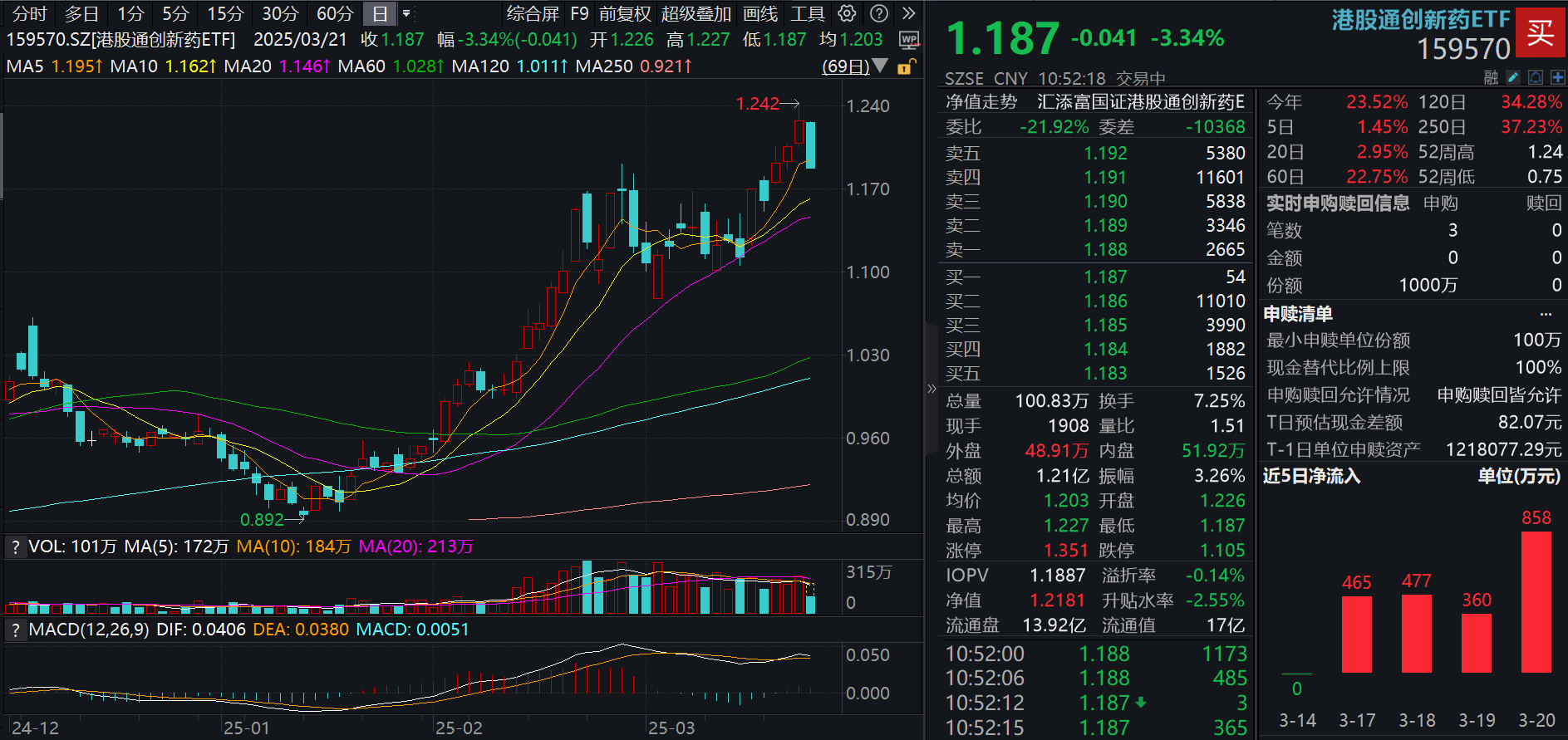Click the 买五 price 1.183

[1105, 373]
